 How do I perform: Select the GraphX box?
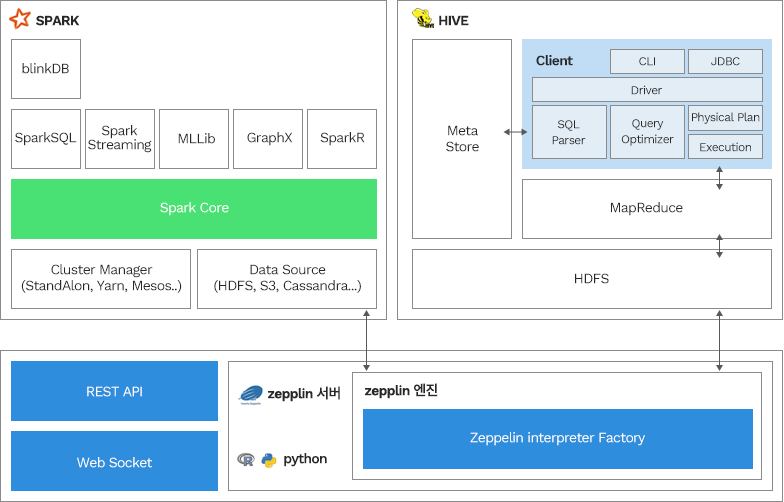click(268, 139)
